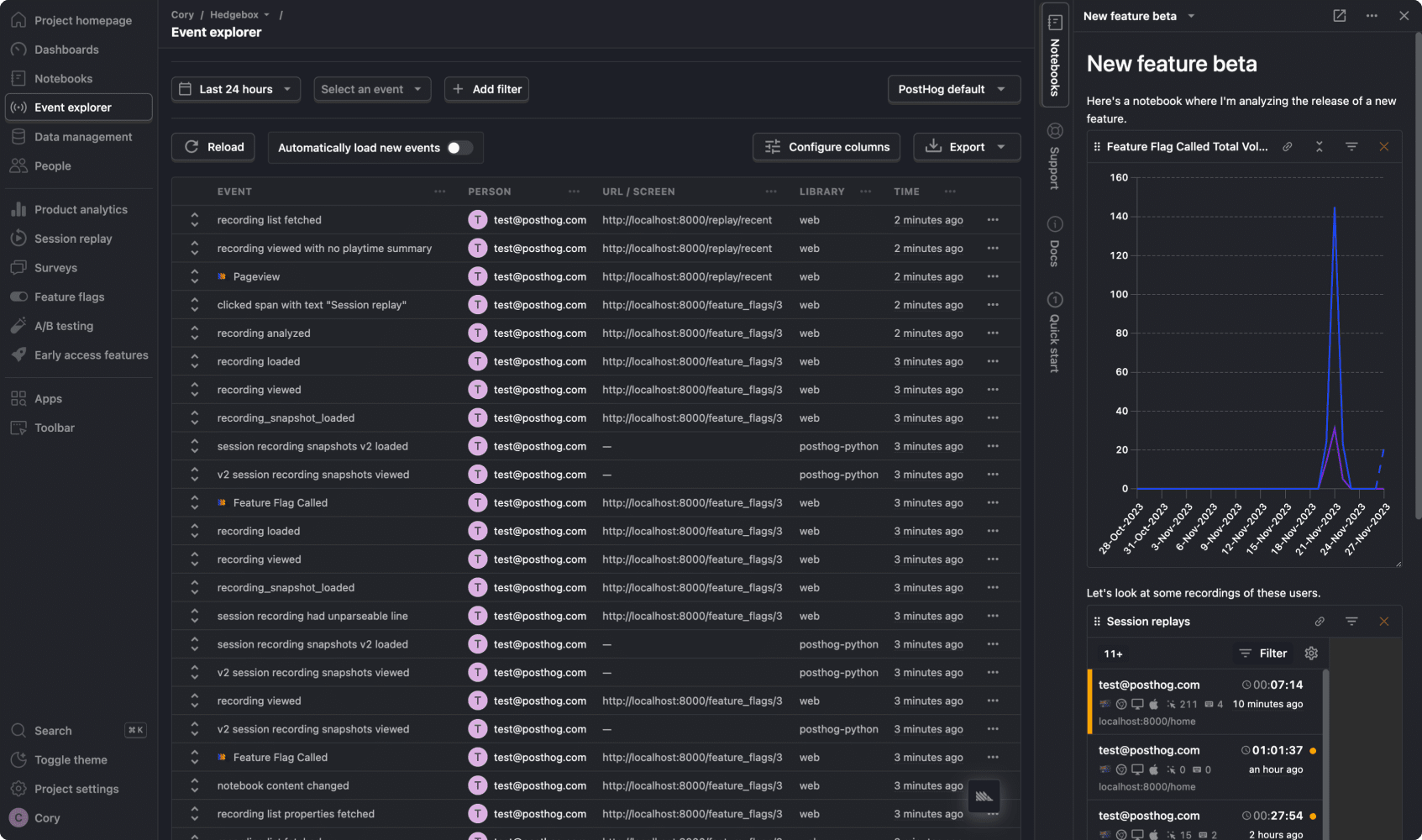Click the Session replay sidebar icon
This screenshot has height=840, width=1422.
coord(18,239)
